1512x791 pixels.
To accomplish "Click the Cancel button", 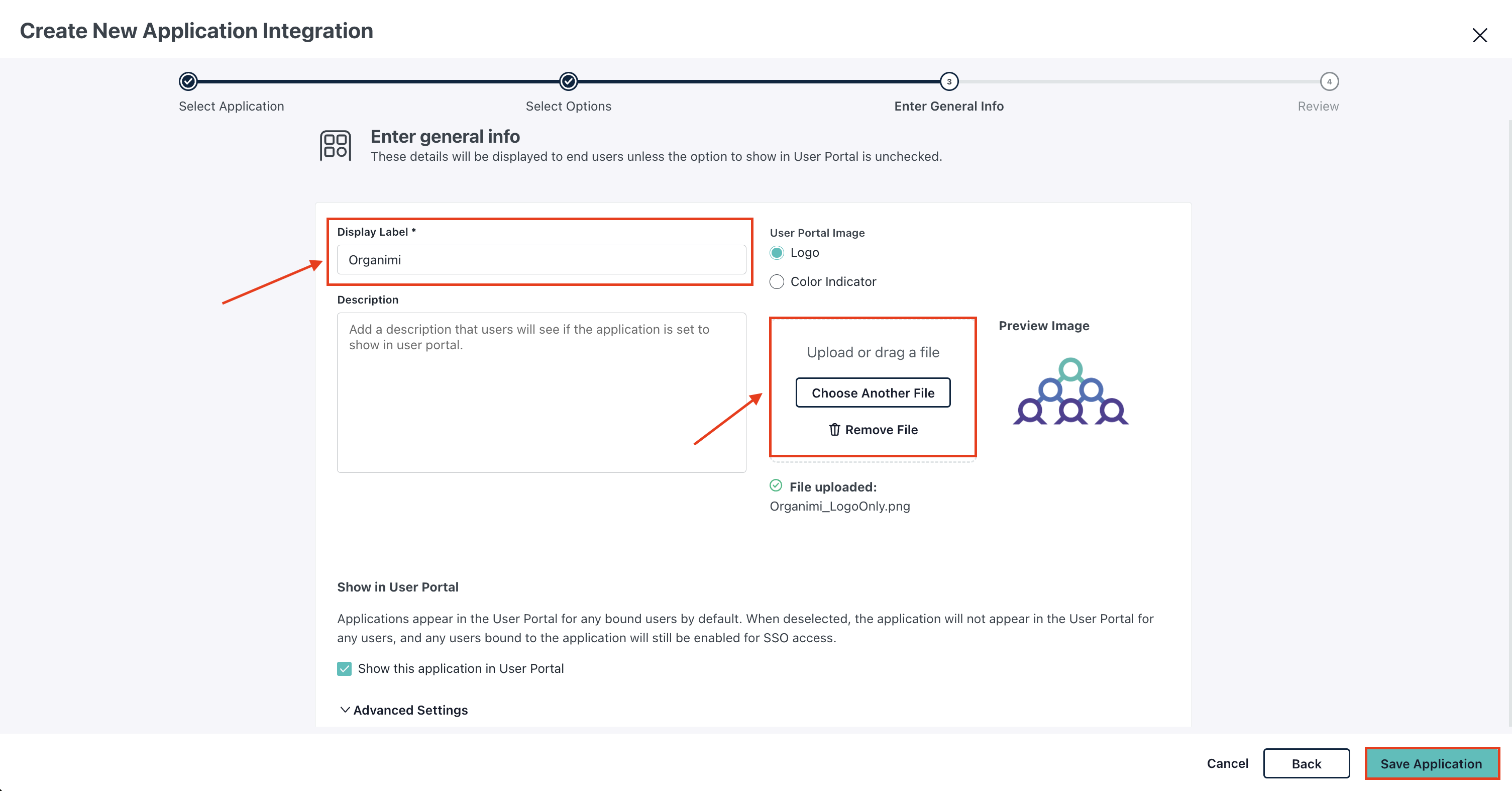I will 1227,763.
